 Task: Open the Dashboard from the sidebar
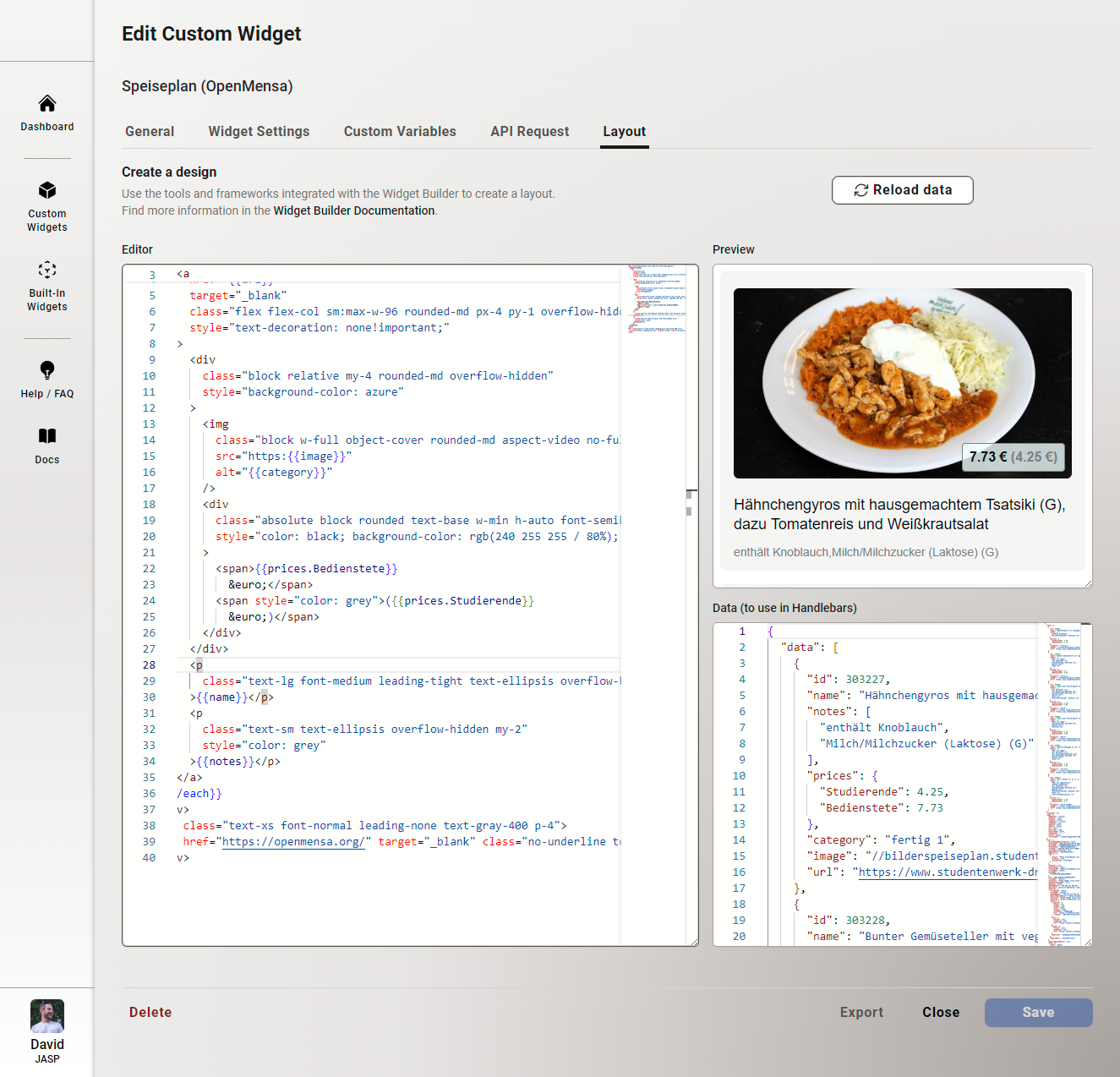pos(46,112)
